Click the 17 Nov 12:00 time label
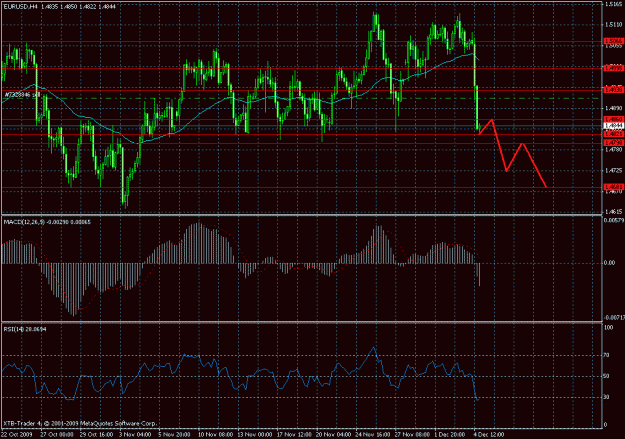 point(294,434)
